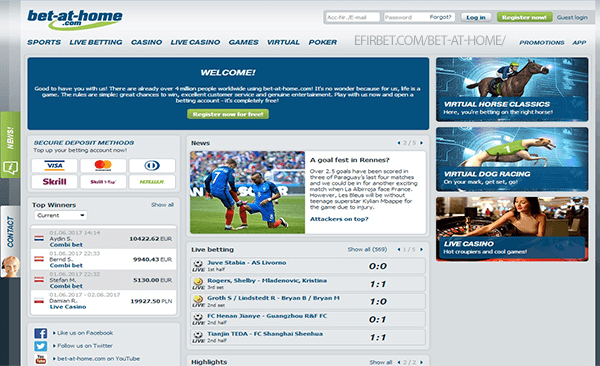The image size is (600, 366).
Task: Click the Facebook icon
Action: click(x=41, y=333)
